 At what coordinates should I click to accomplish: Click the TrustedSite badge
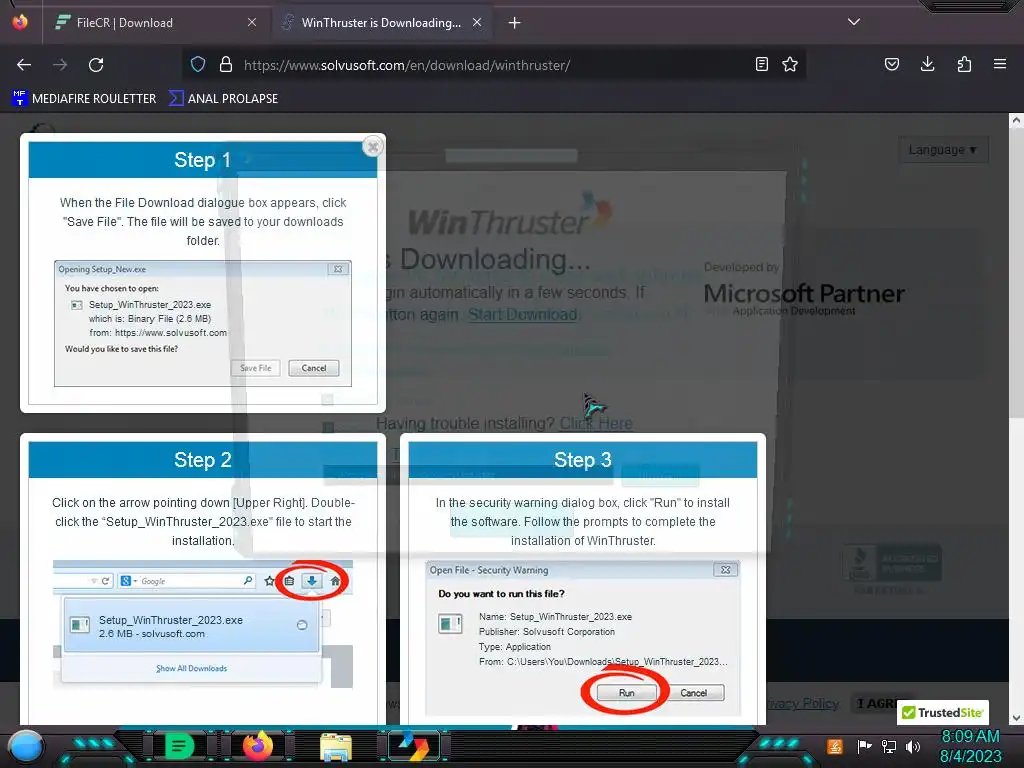pyautogui.click(x=943, y=712)
